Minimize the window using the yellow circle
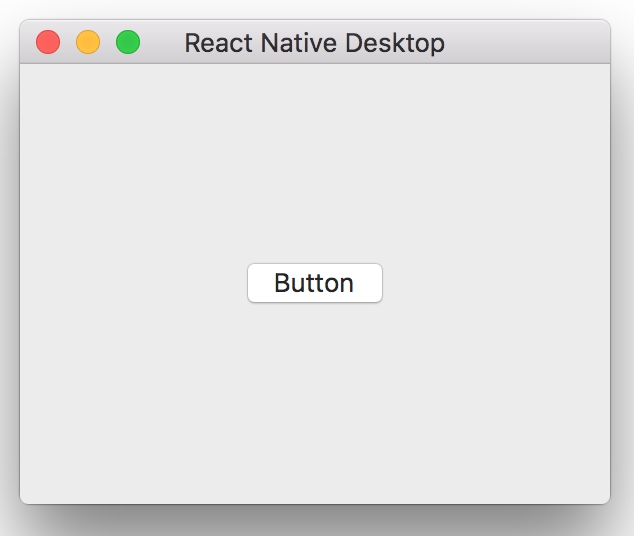 (88, 42)
